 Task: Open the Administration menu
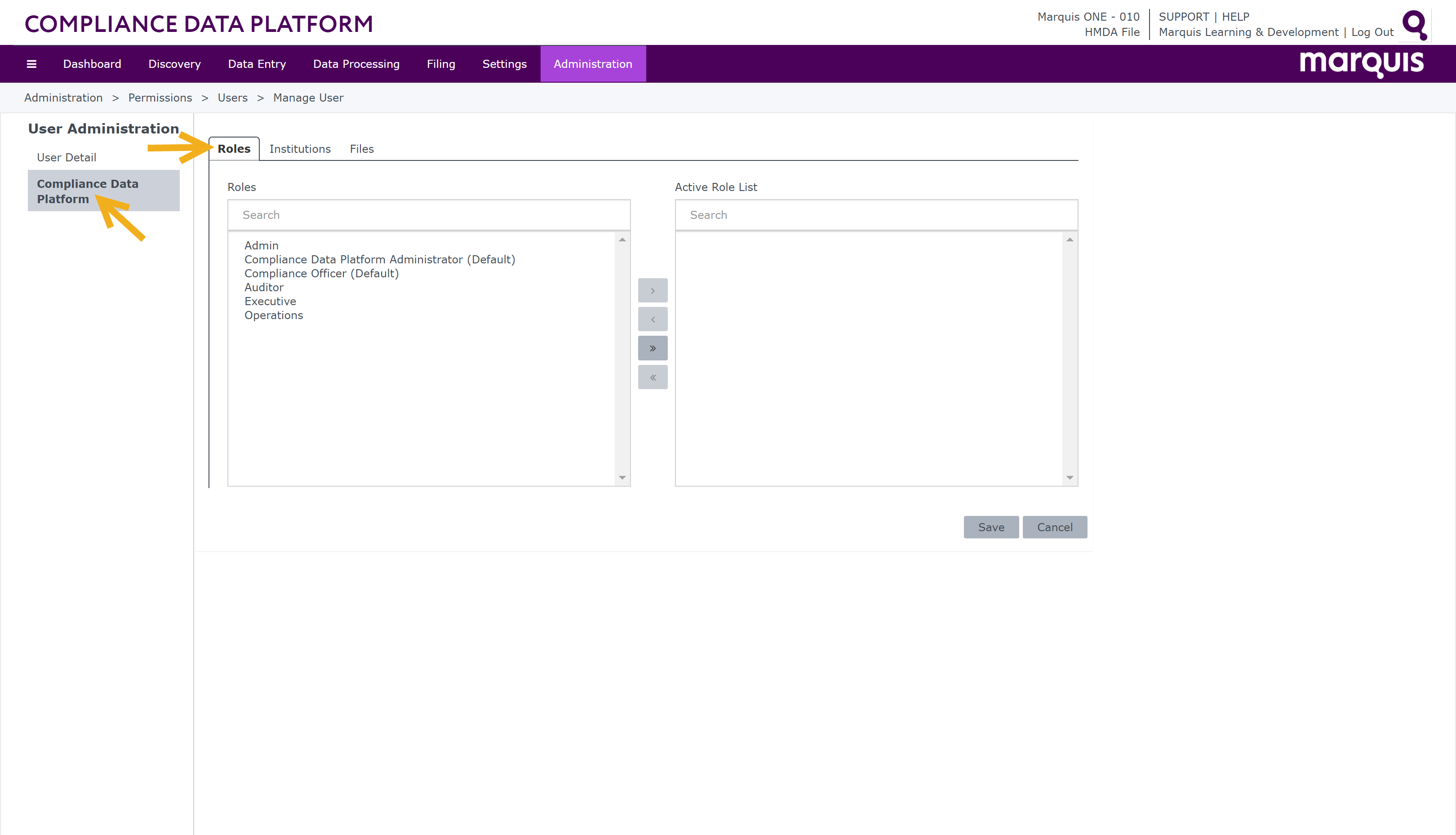click(x=593, y=64)
